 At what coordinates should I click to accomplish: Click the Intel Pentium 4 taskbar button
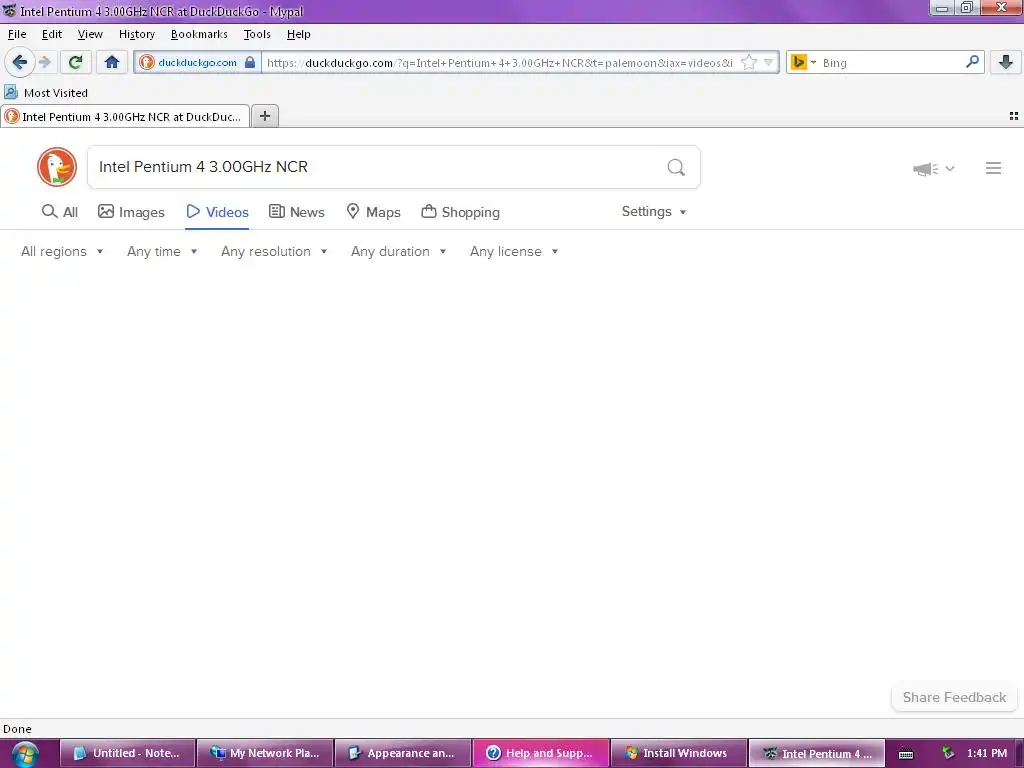pyautogui.click(x=816, y=753)
